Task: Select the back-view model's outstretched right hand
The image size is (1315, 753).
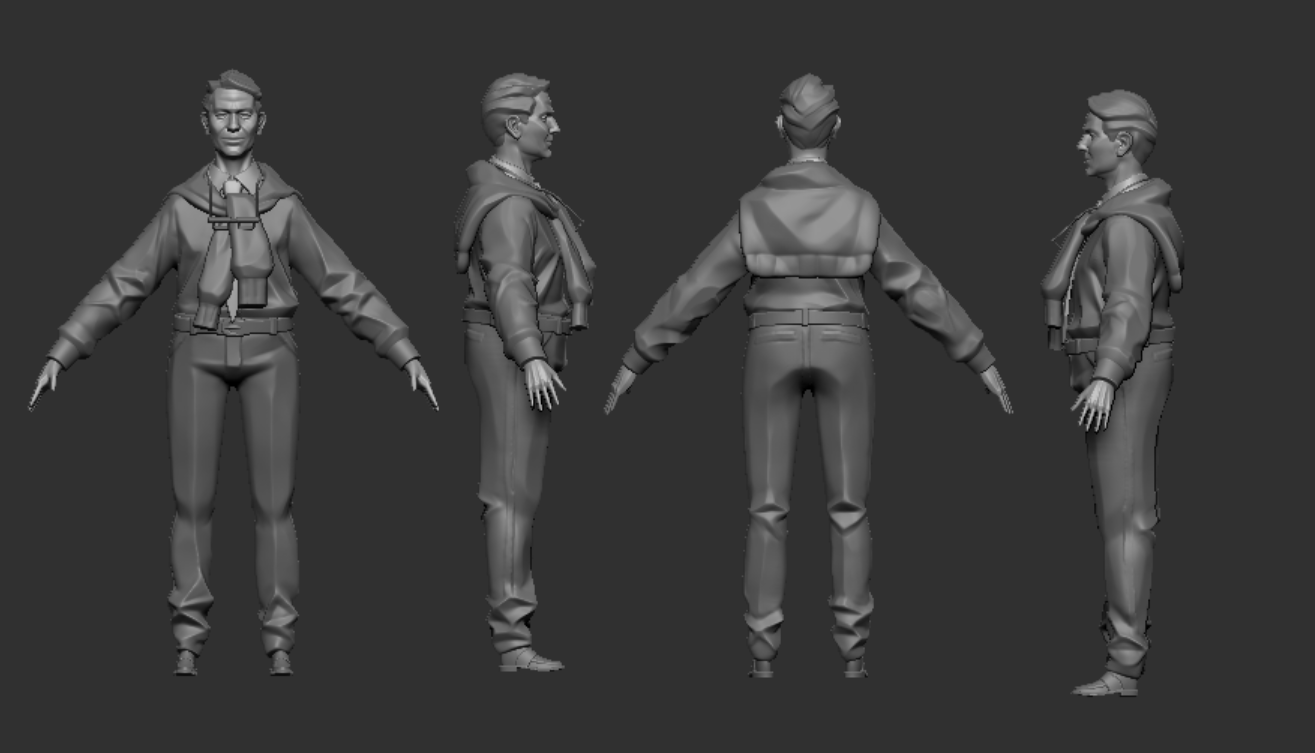Action: tap(996, 388)
